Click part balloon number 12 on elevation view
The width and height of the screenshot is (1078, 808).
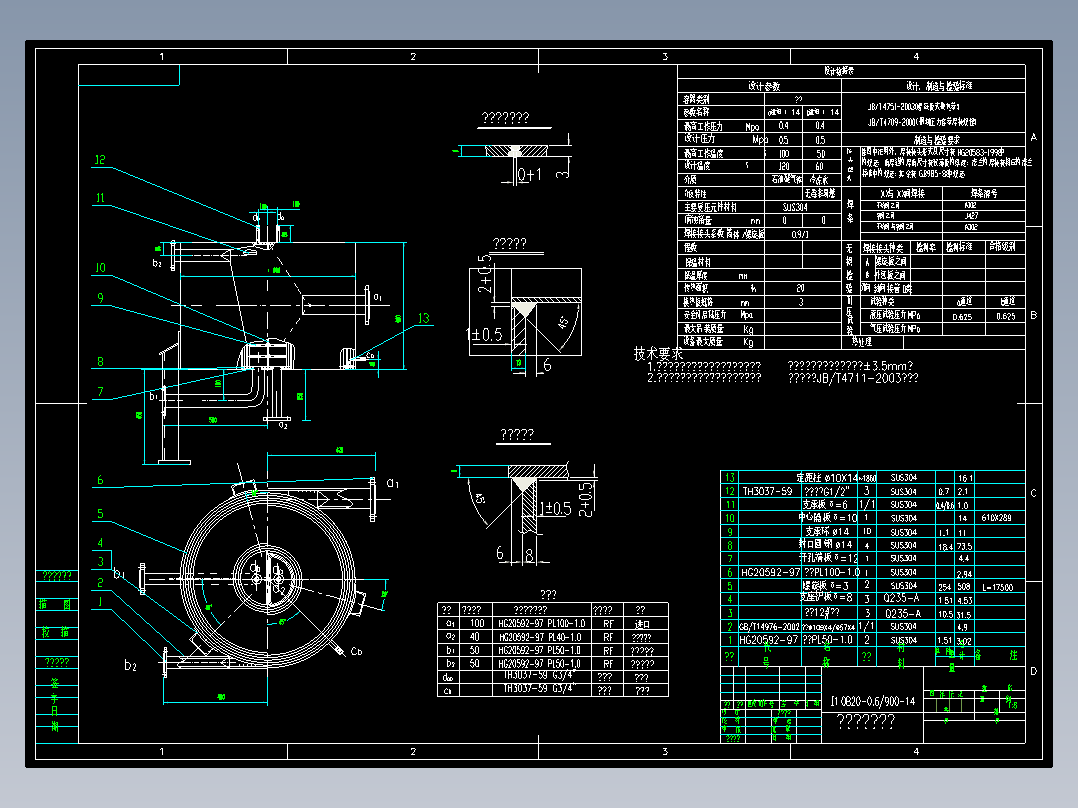point(100,160)
